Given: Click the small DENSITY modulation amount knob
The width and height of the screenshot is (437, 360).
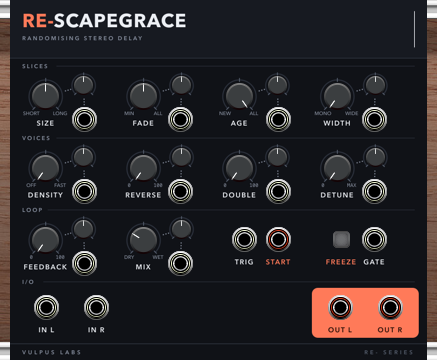Looking at the screenshot, I should pyautogui.click(x=84, y=157).
